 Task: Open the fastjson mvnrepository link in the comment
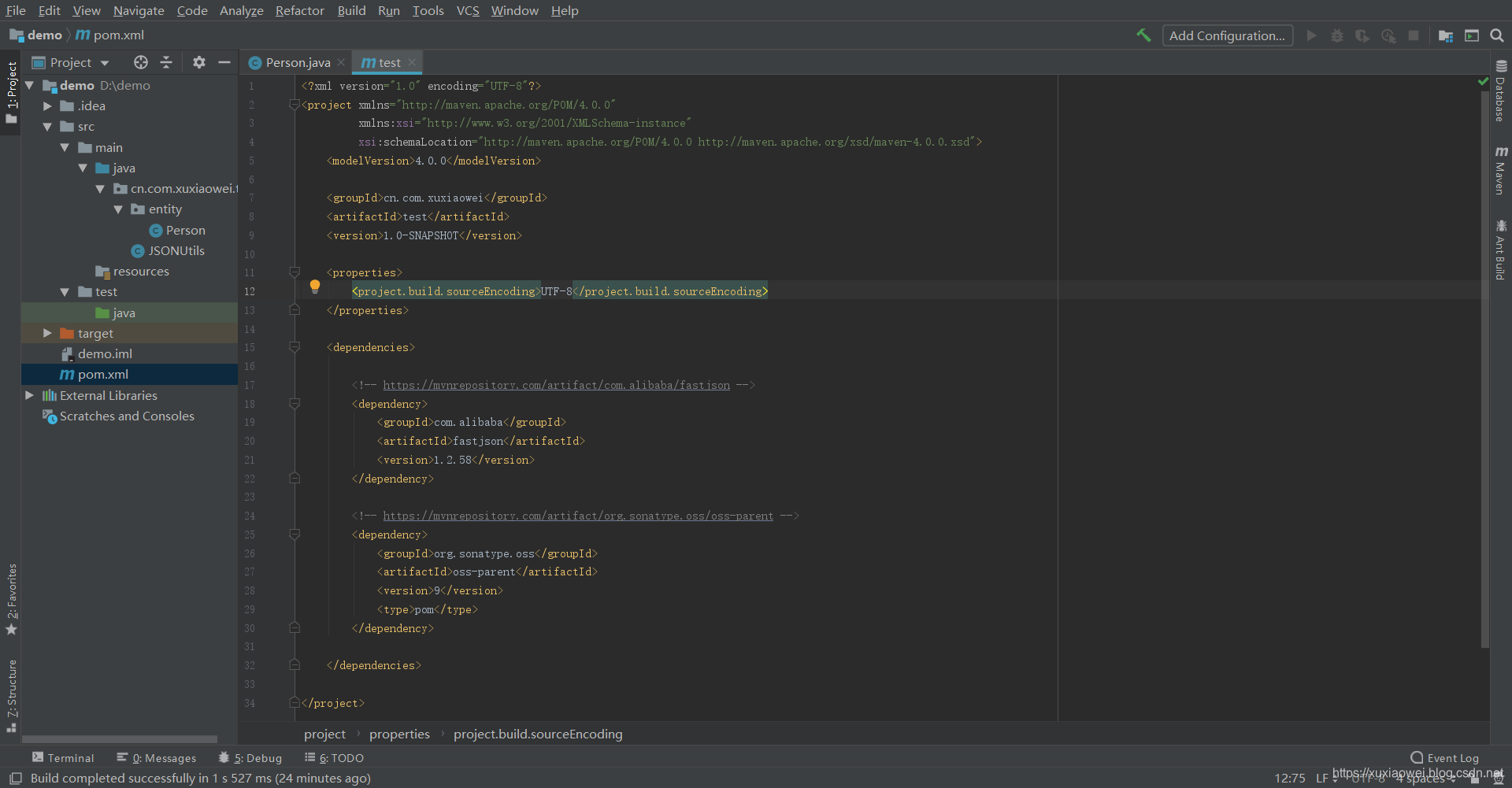pos(556,385)
